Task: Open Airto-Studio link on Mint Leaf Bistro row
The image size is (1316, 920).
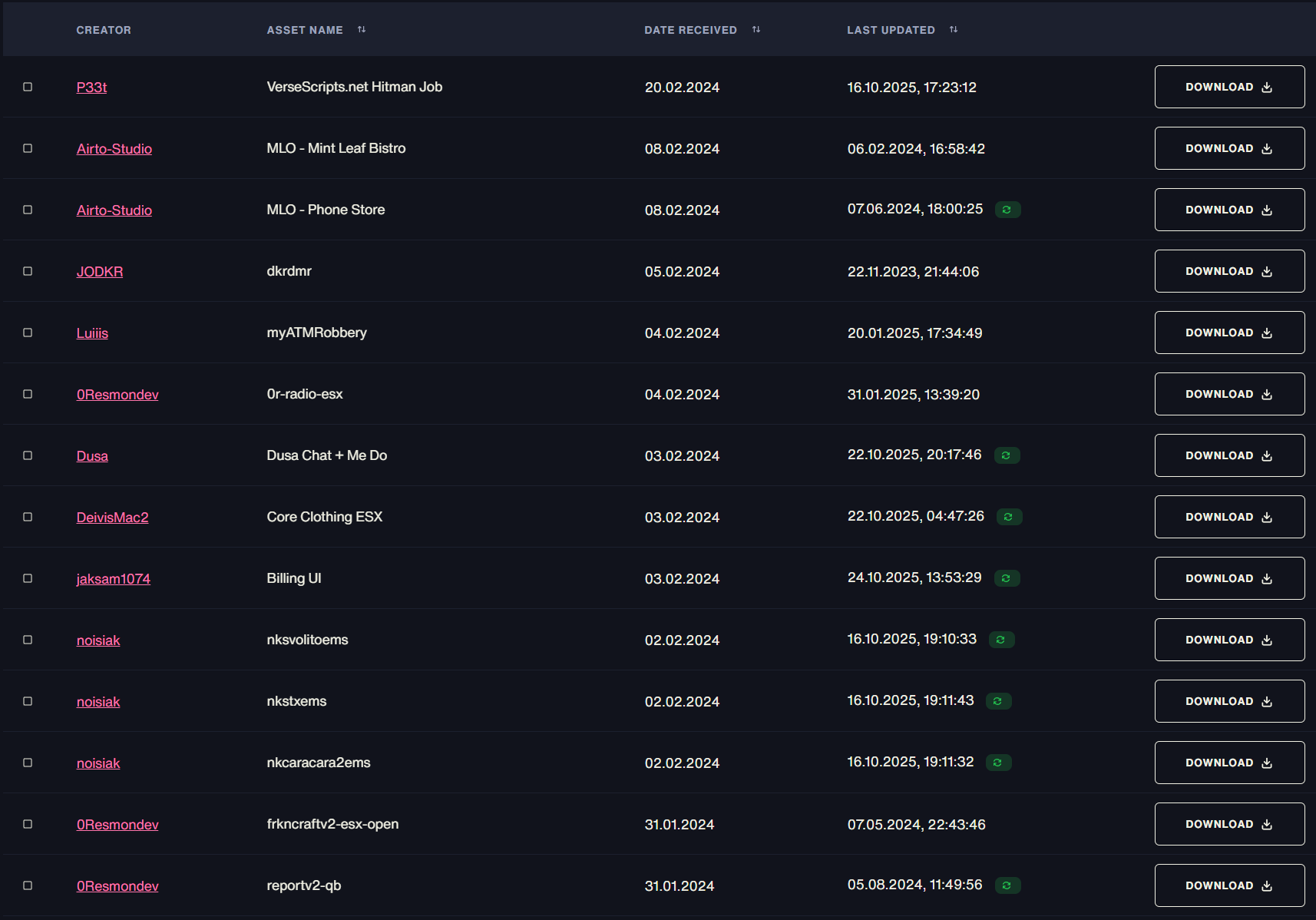Action: (114, 149)
